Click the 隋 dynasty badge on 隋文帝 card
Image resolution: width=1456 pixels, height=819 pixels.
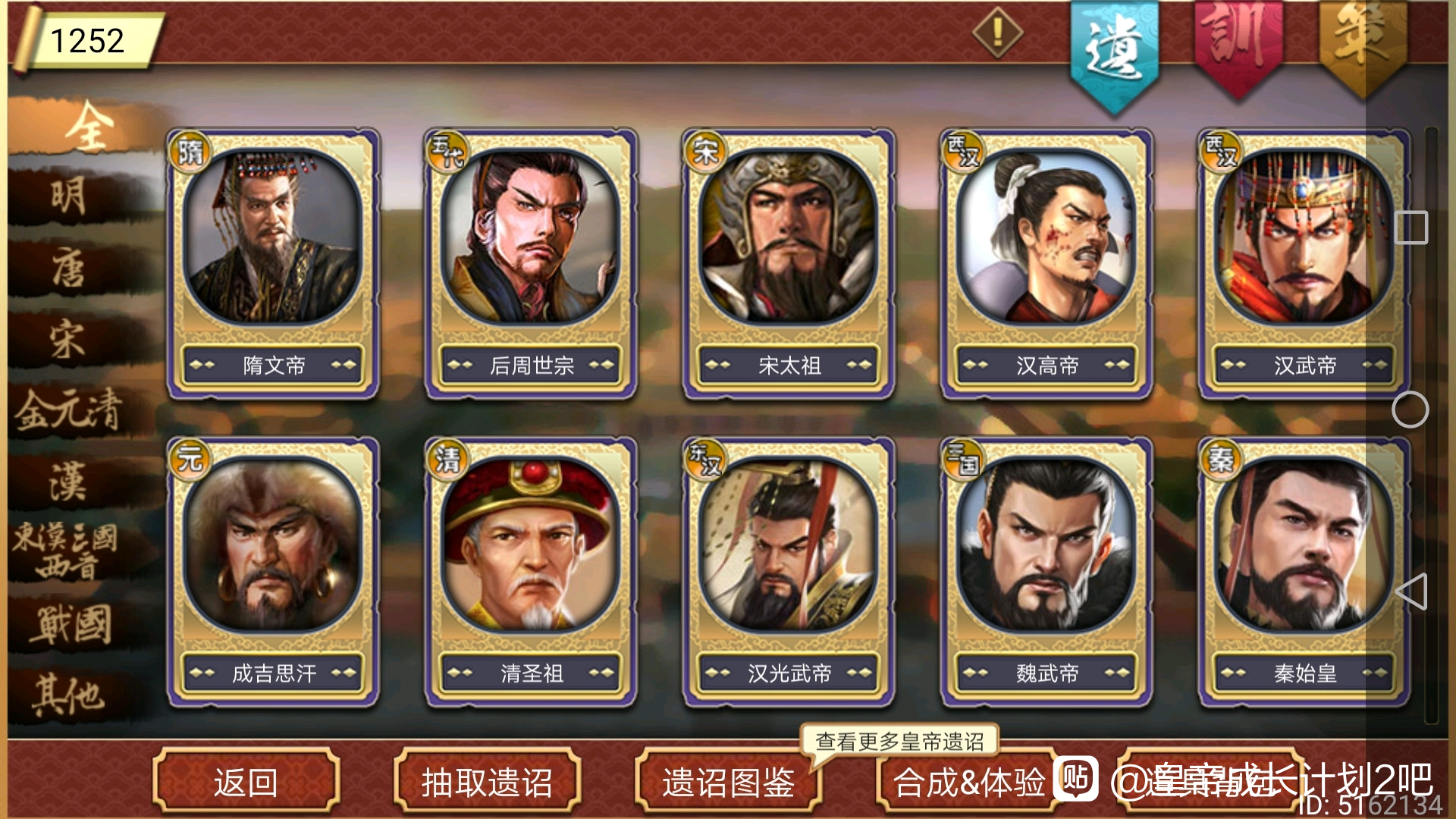[x=190, y=152]
